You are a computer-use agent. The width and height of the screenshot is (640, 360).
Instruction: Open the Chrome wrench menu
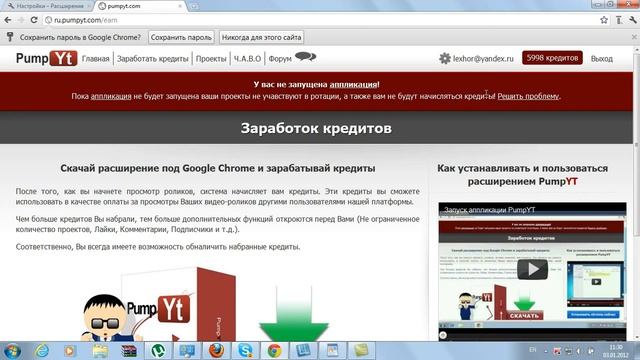coord(633,20)
